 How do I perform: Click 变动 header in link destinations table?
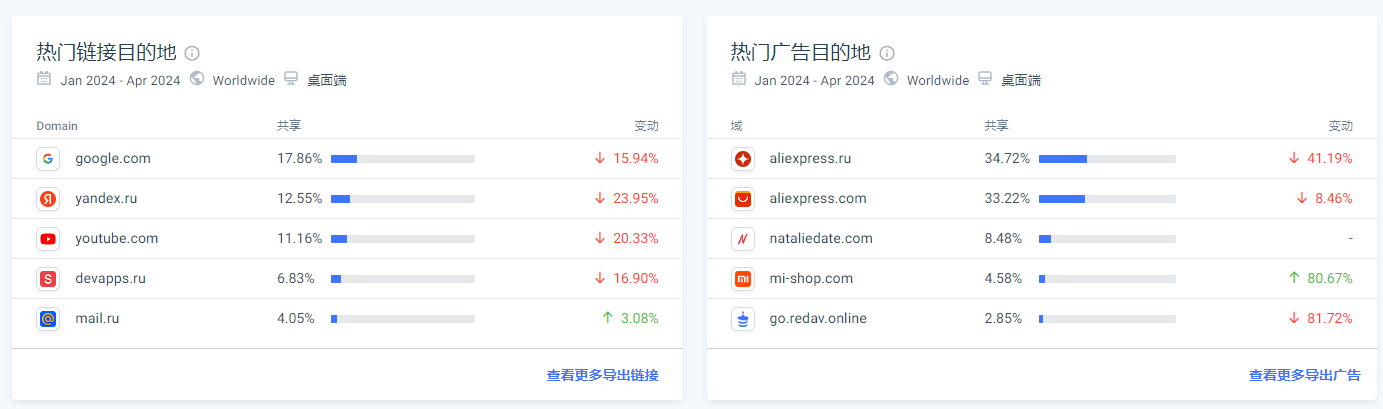pos(646,126)
